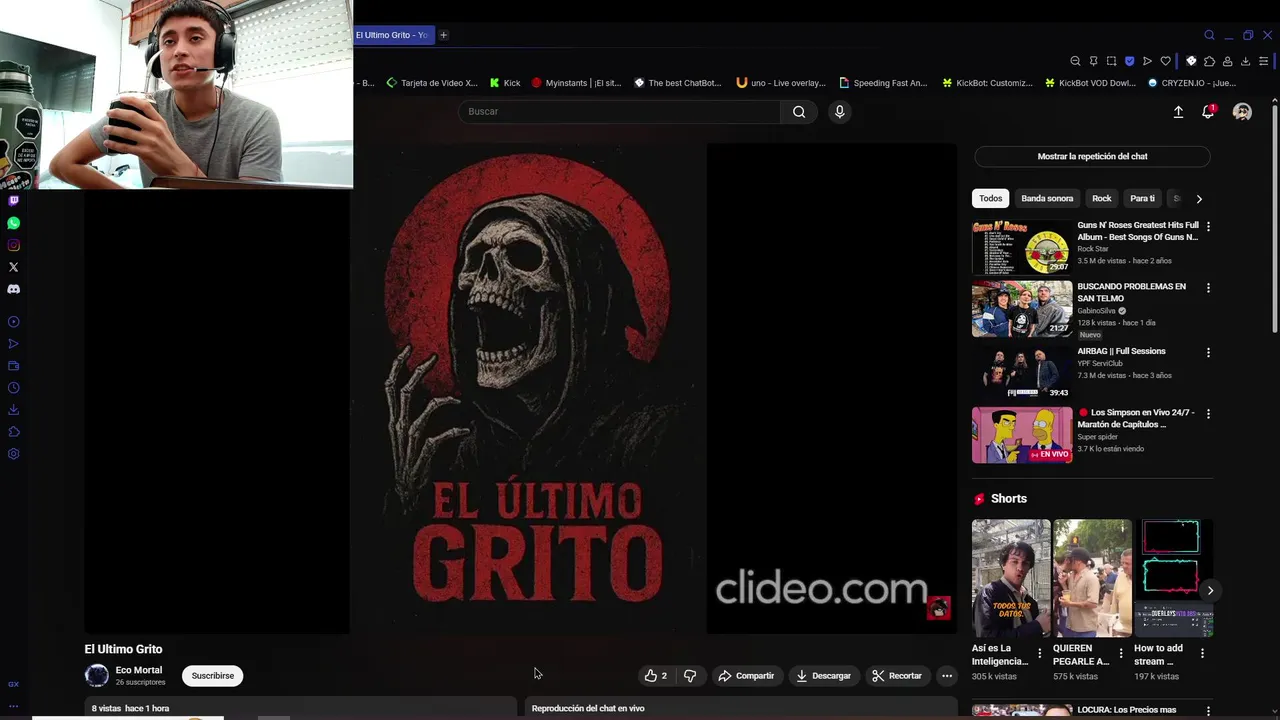The width and height of the screenshot is (1280, 720).
Task: Click the send arrow icon in address bar
Action: pyautogui.click(x=1147, y=61)
